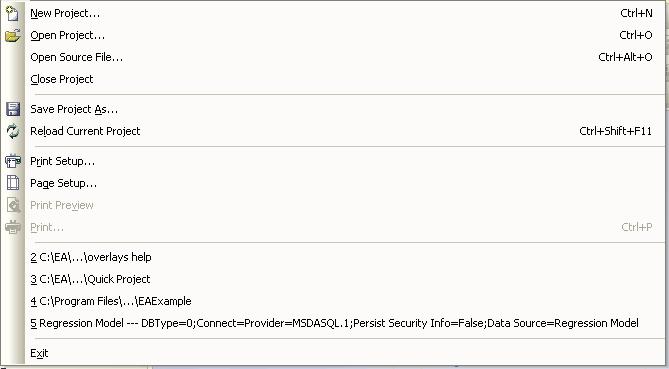Click the Save Project As disk icon
Viewport: 669px width, 369px height.
click(12, 109)
